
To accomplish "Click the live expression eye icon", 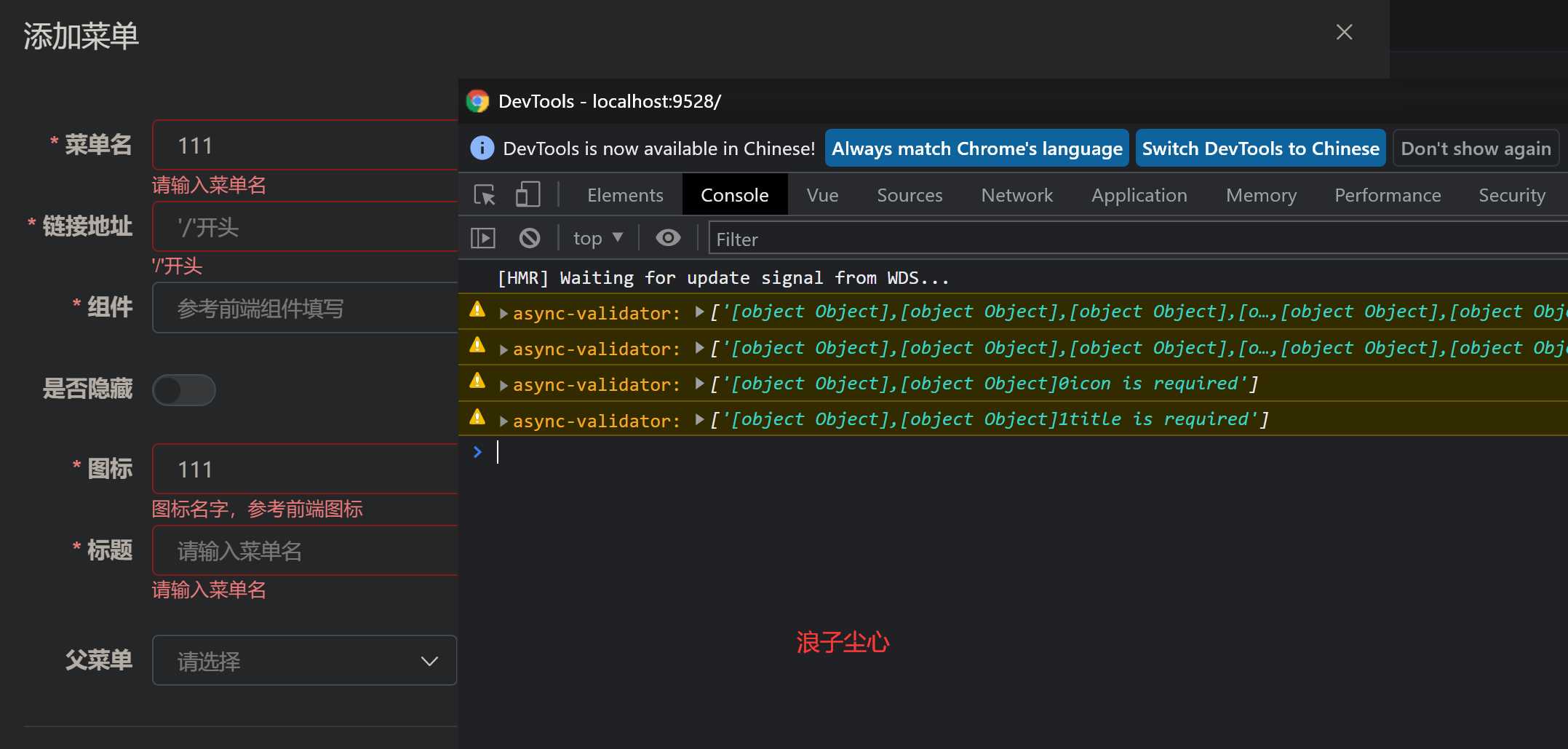I will tap(667, 238).
